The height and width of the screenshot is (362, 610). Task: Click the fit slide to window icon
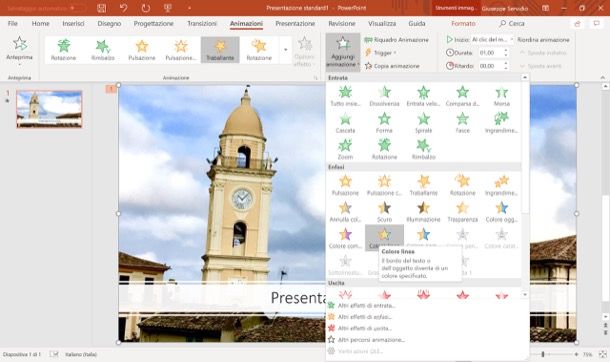click(x=603, y=354)
